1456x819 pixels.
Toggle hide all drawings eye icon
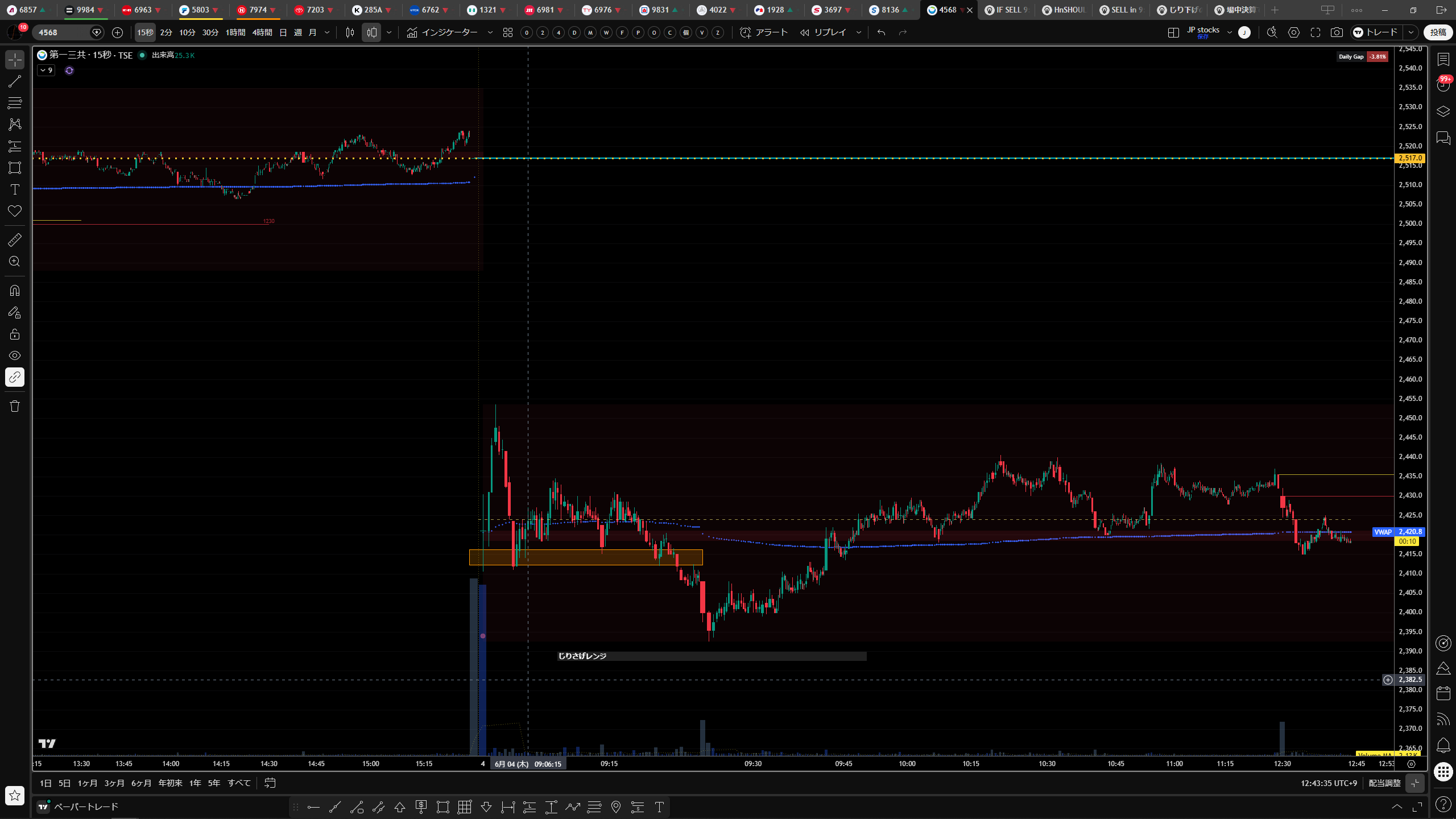click(15, 355)
